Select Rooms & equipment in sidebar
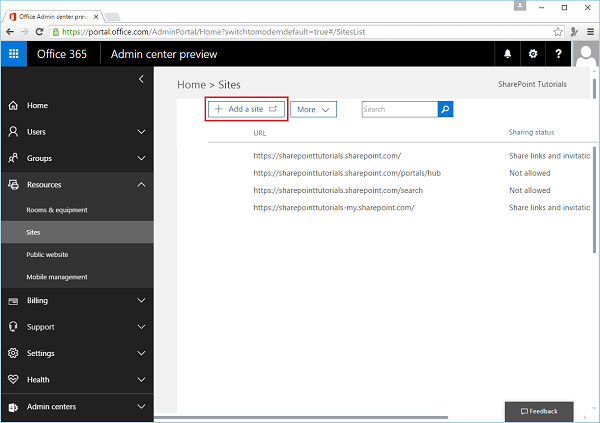Image resolution: width=600 pixels, height=423 pixels. (x=57, y=210)
